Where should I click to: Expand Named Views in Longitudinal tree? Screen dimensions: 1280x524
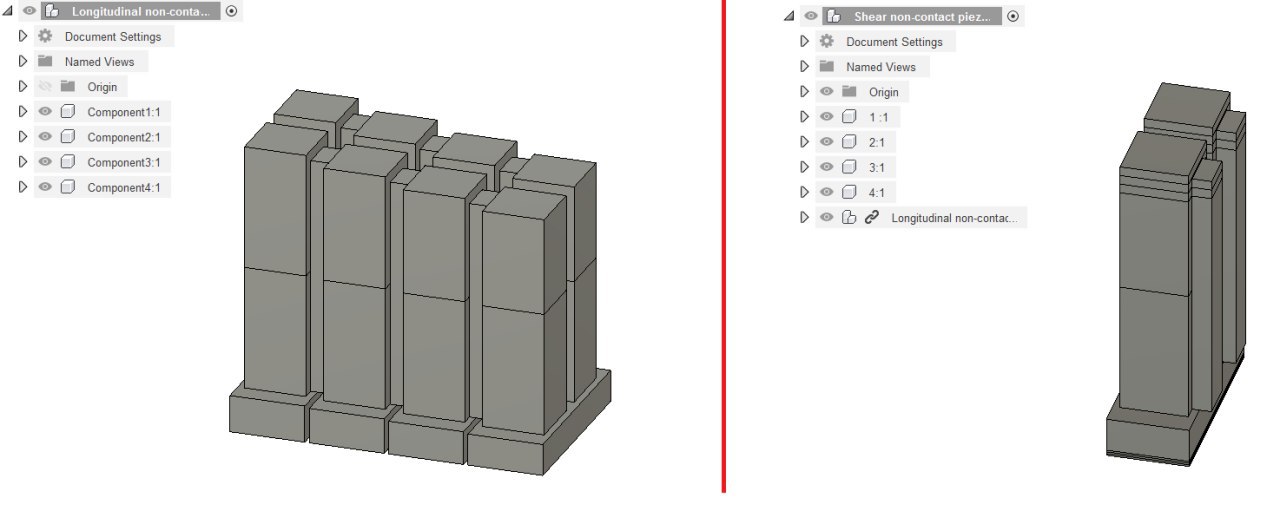point(23,61)
